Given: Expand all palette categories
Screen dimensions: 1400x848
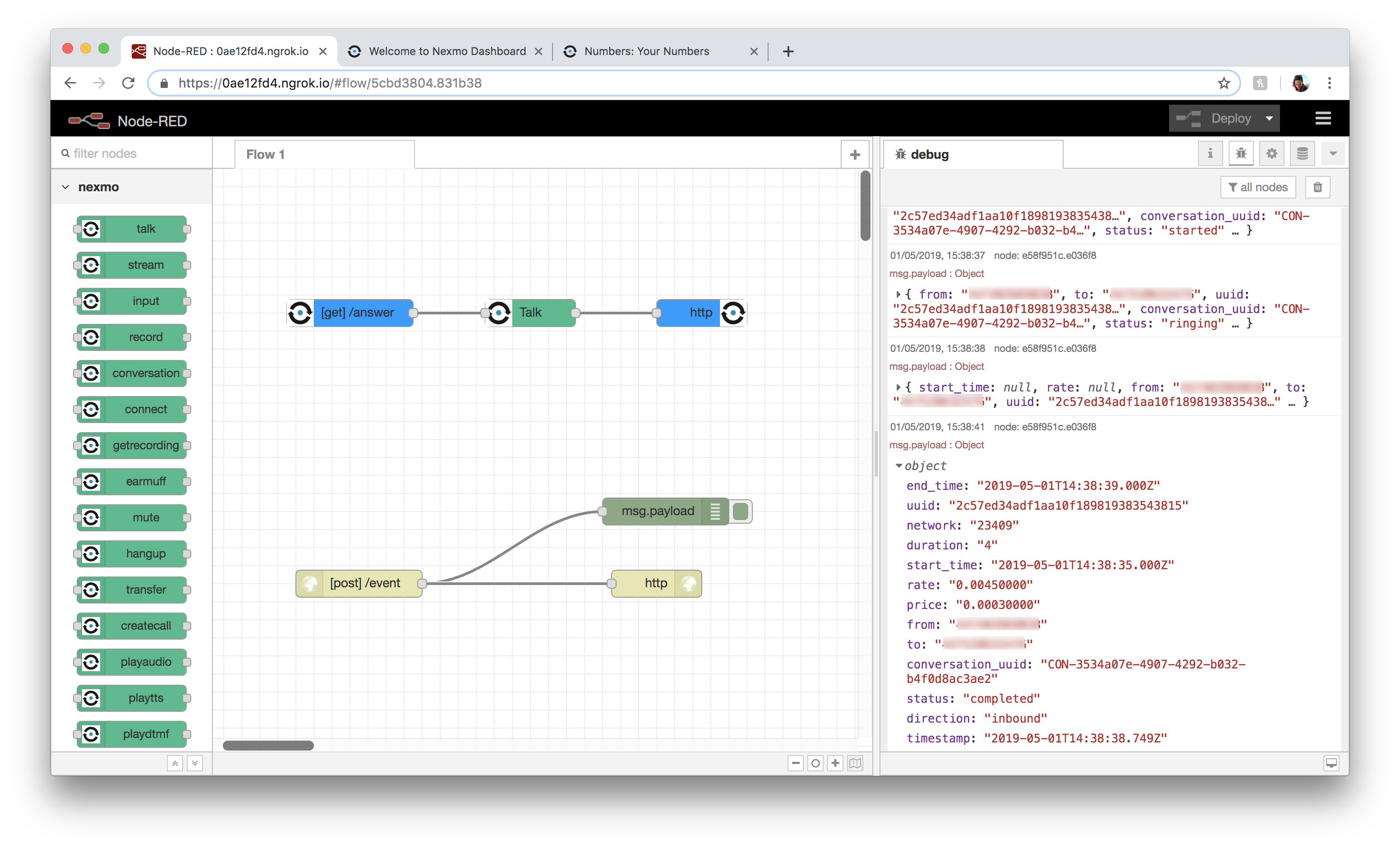Looking at the screenshot, I should coord(195,763).
